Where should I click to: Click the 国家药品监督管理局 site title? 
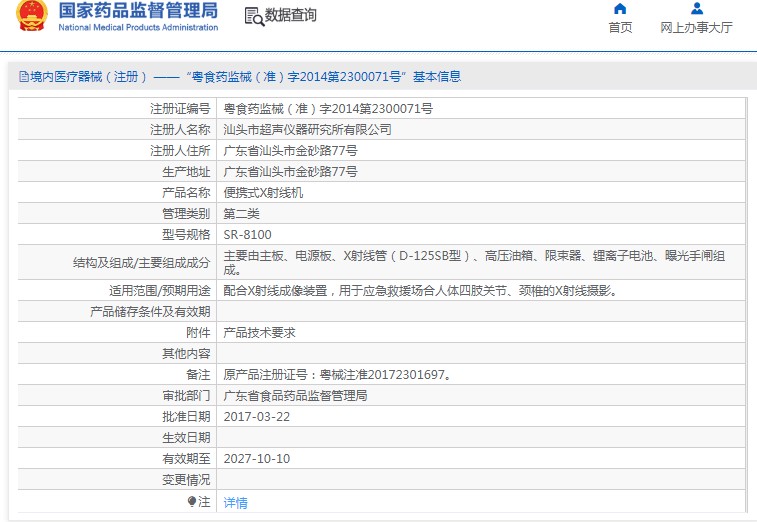pyautogui.click(x=138, y=12)
